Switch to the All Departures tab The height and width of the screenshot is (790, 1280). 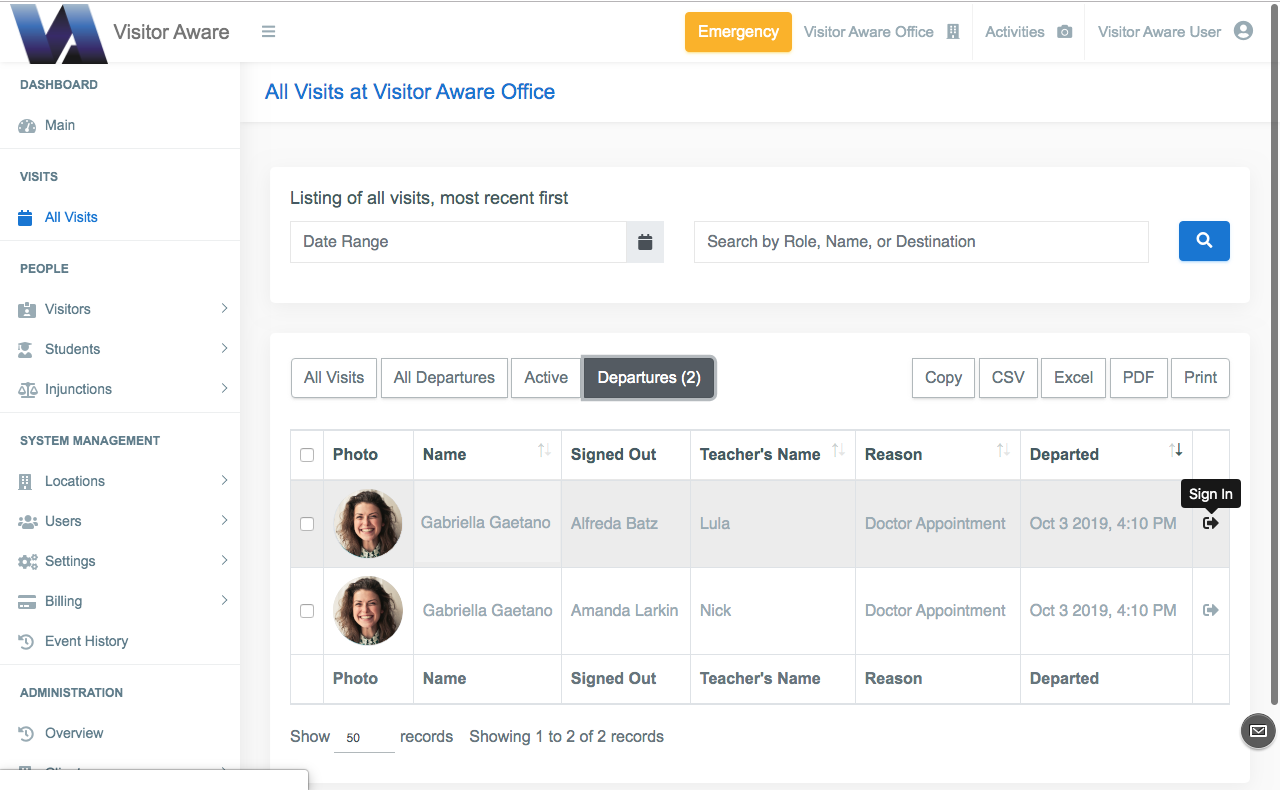coord(444,378)
